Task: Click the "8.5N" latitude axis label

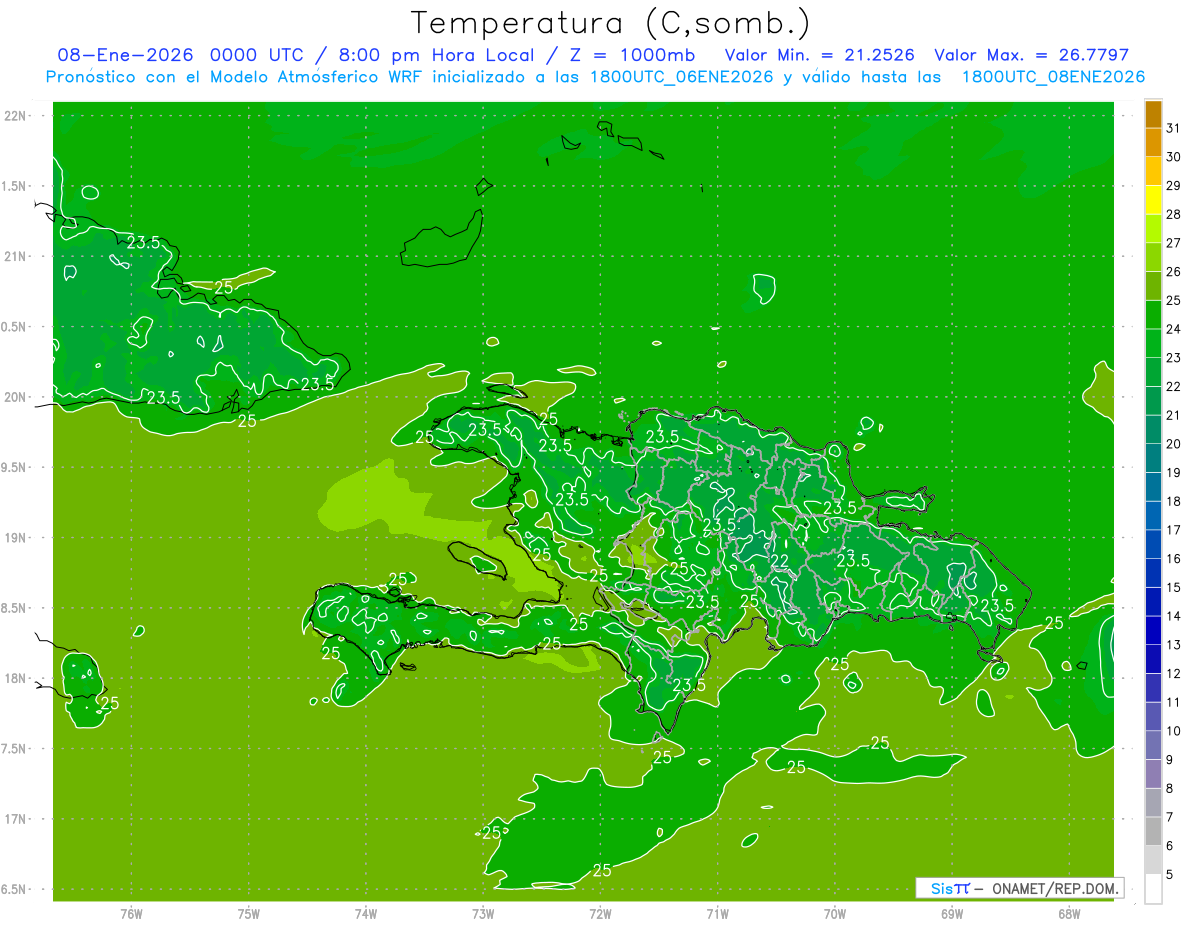Action: pyautogui.click(x=13, y=608)
